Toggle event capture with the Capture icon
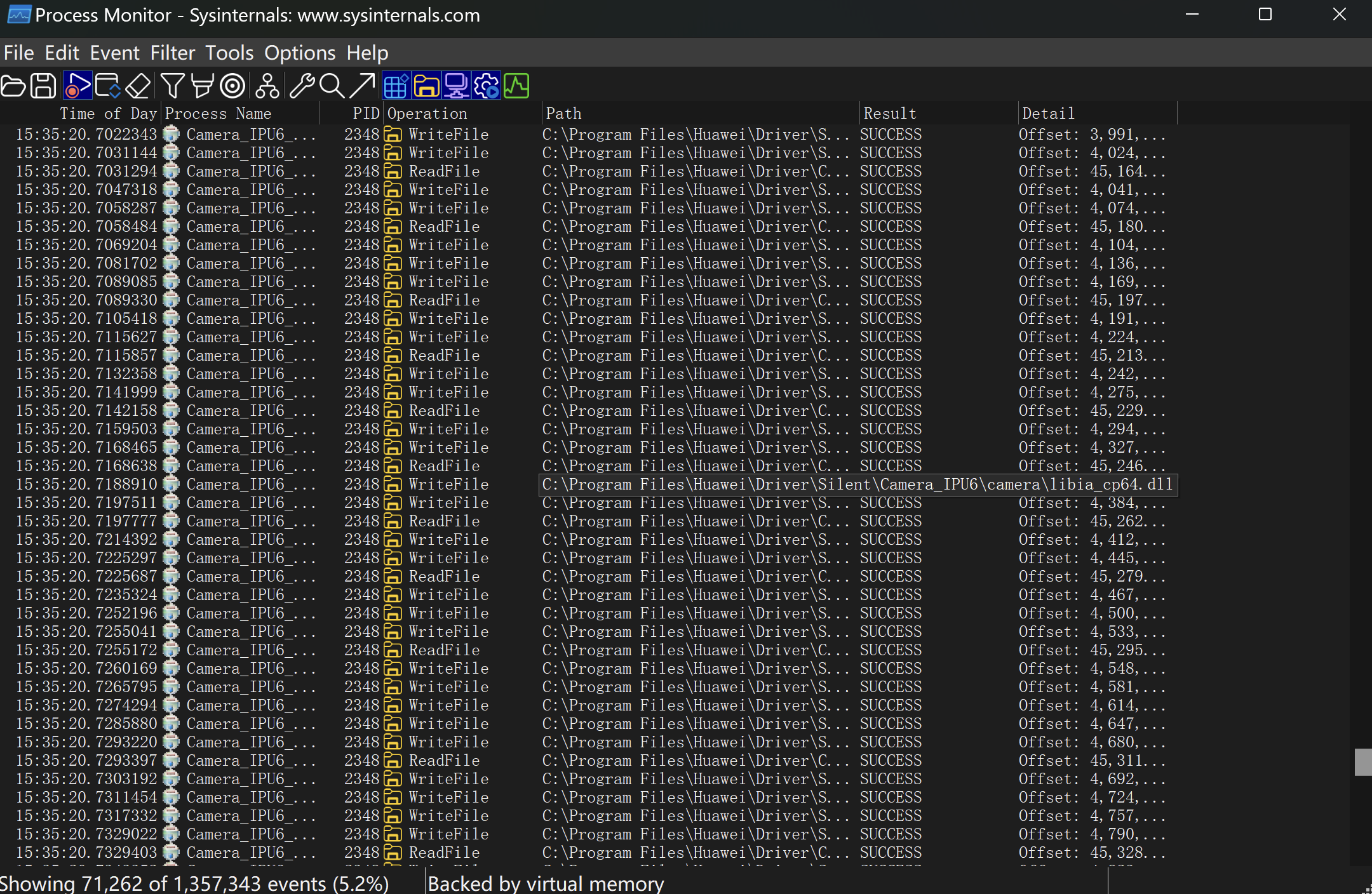This screenshot has width=1372, height=894. click(77, 86)
